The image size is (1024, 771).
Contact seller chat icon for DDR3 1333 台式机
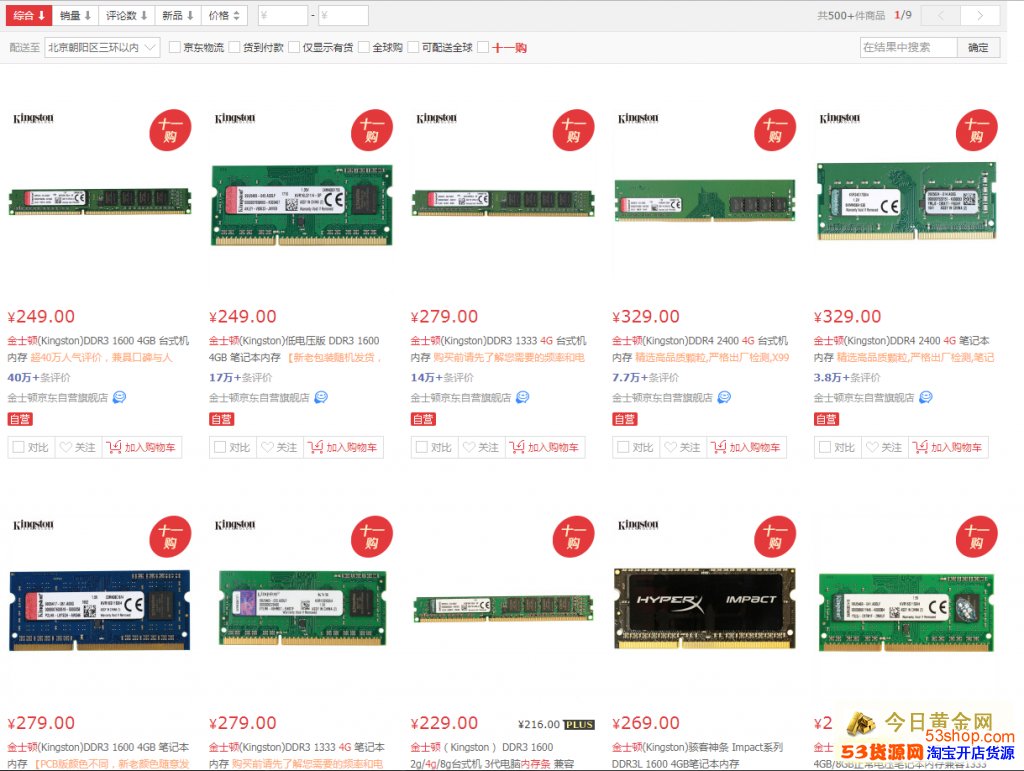[523, 397]
